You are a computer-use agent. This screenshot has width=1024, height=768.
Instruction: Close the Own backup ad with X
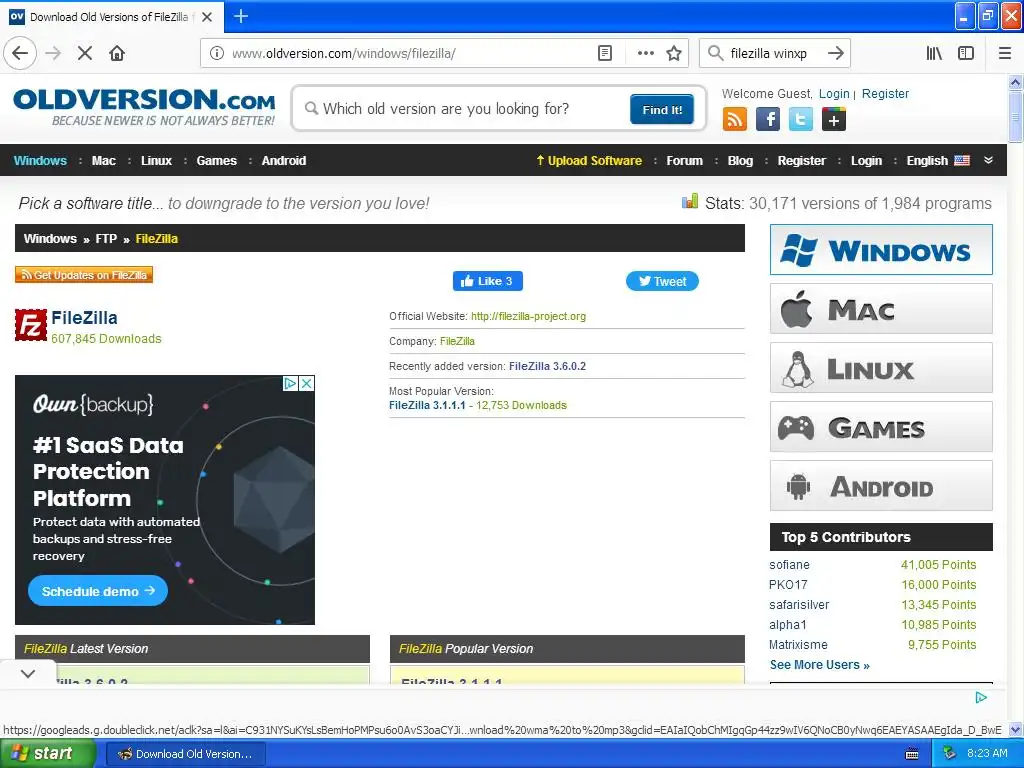306,383
